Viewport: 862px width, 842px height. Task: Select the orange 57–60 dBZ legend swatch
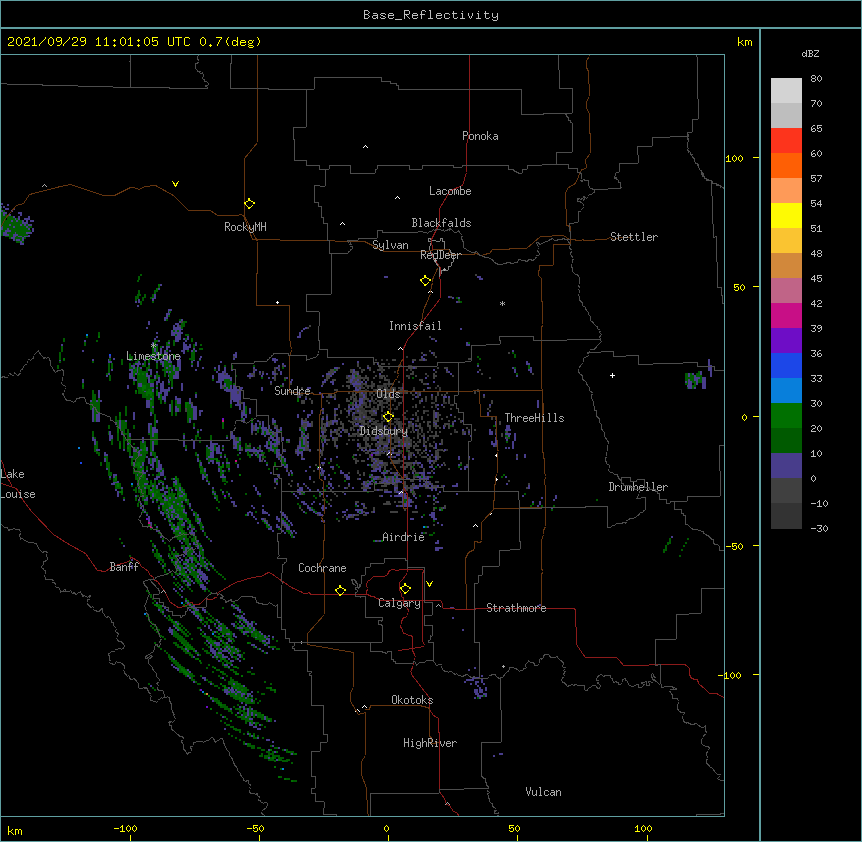(786, 165)
